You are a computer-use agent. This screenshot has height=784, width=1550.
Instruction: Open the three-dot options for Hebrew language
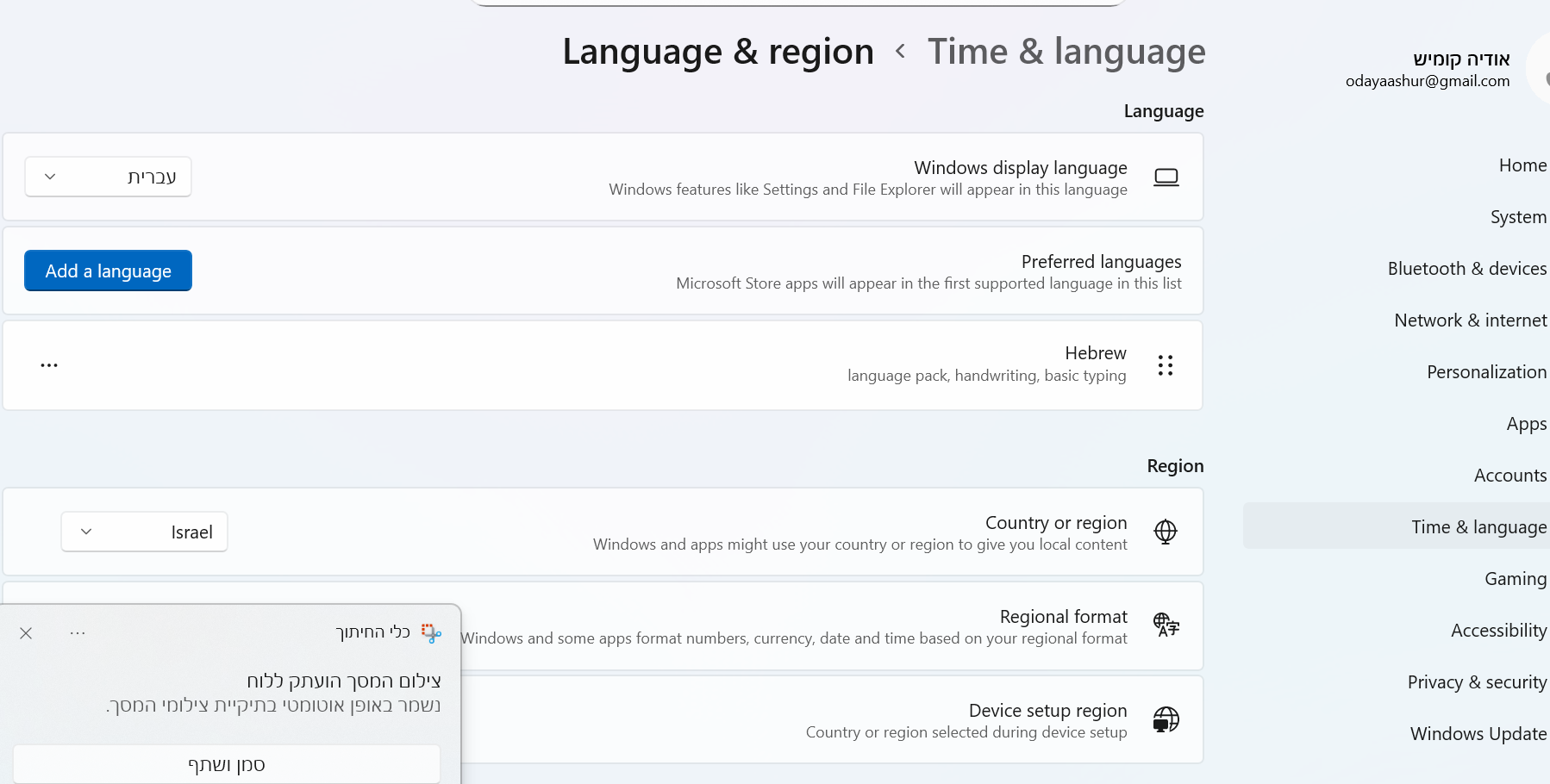coord(49,365)
